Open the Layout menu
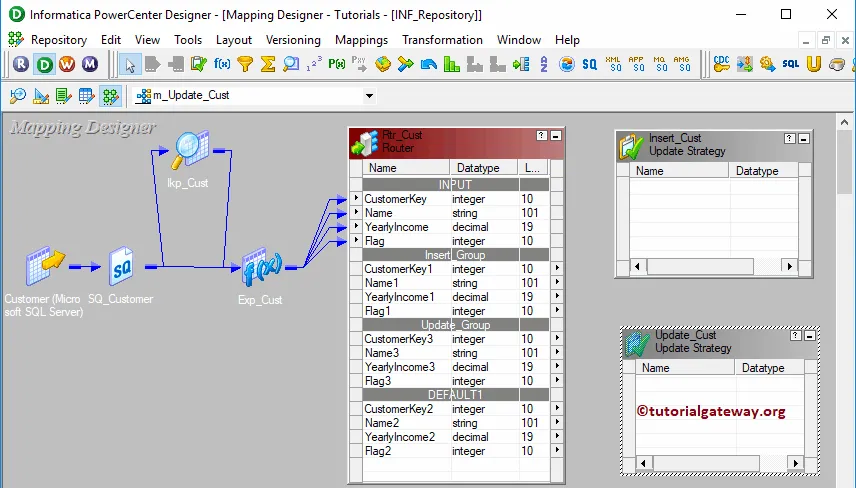Screen dimensions: 856x488 click(234, 40)
